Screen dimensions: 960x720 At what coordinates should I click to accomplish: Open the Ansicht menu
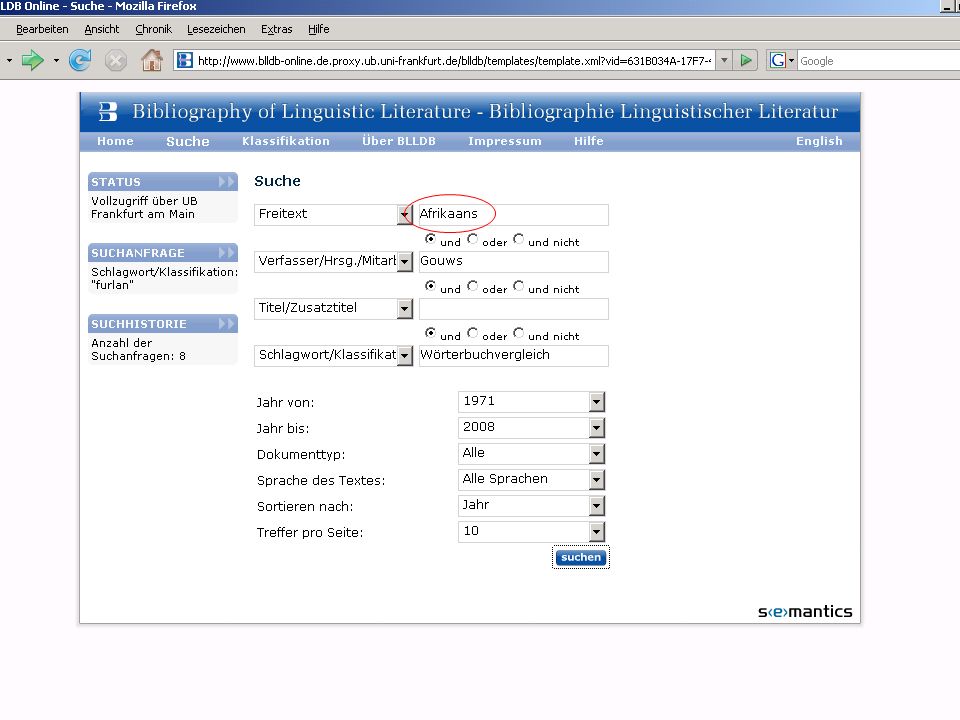tap(102, 29)
